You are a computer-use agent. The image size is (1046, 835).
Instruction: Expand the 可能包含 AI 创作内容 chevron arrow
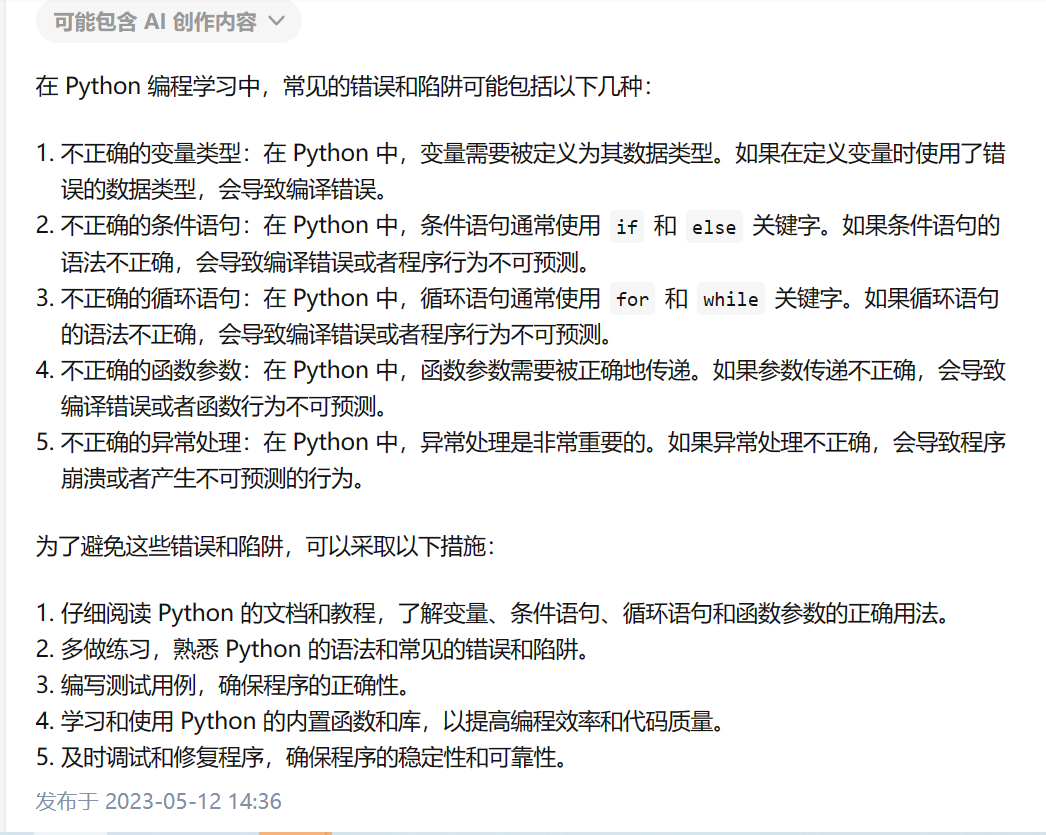pos(276,22)
